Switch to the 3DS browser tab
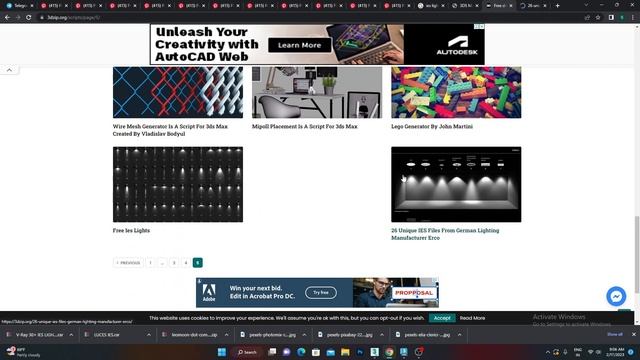640x360 pixels. pos(464,6)
